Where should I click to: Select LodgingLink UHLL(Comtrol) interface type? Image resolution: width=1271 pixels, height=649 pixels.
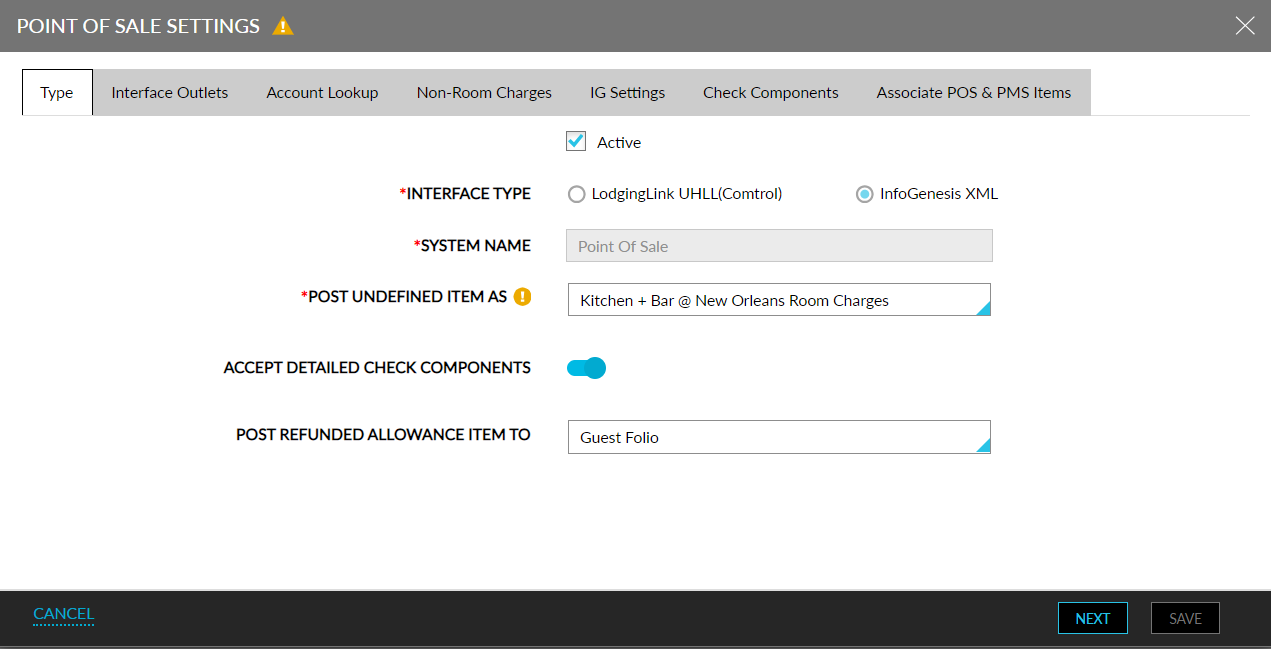577,194
